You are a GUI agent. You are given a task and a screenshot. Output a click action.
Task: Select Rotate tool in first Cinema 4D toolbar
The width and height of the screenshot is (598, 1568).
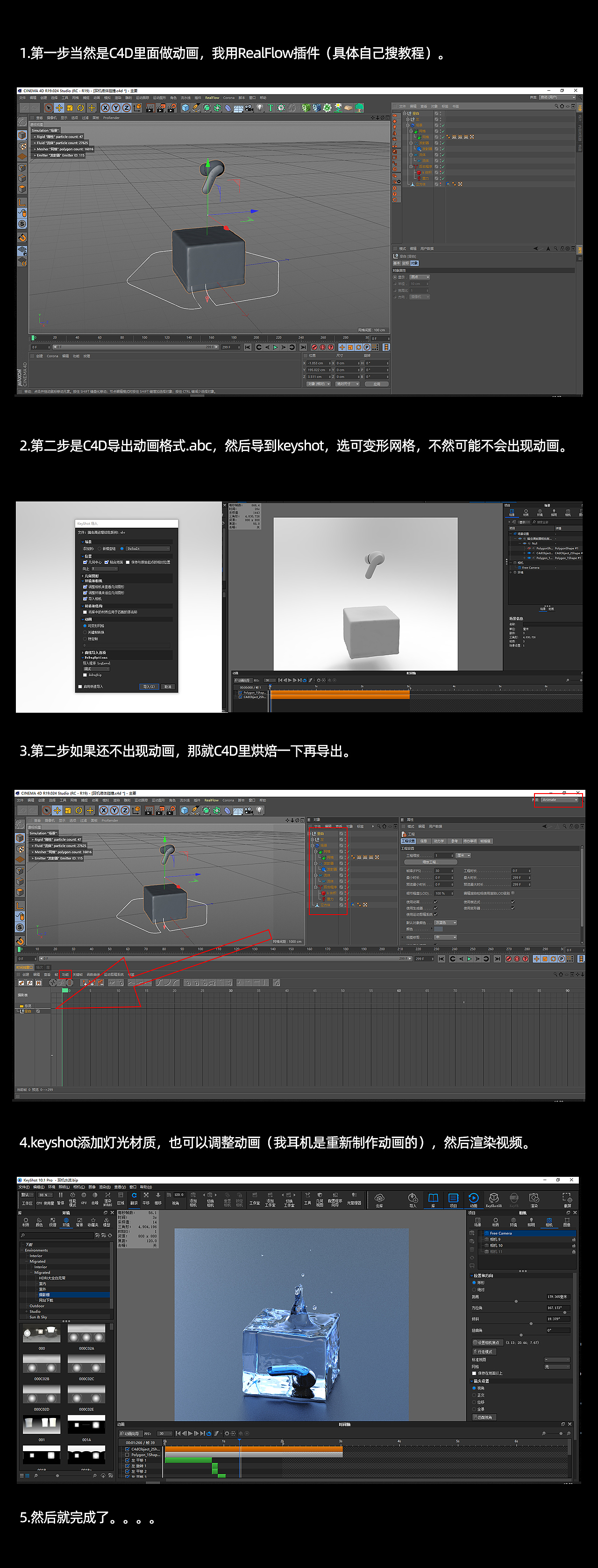pyautogui.click(x=80, y=108)
